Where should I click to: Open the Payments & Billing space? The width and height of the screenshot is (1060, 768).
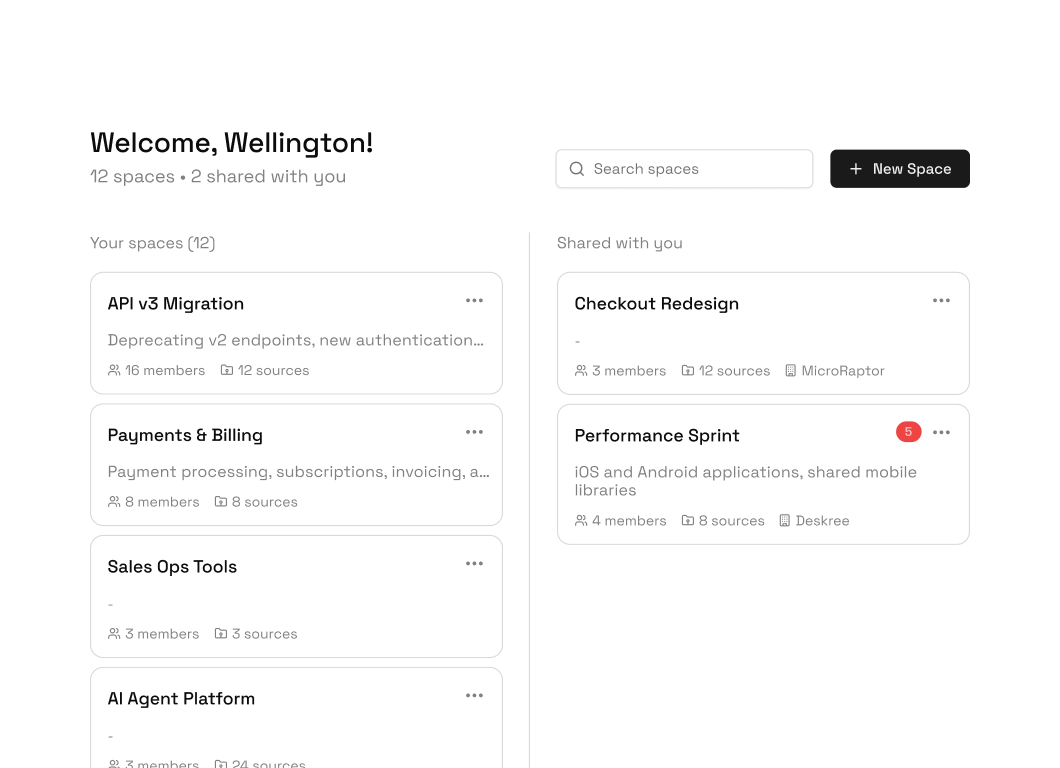(x=185, y=435)
